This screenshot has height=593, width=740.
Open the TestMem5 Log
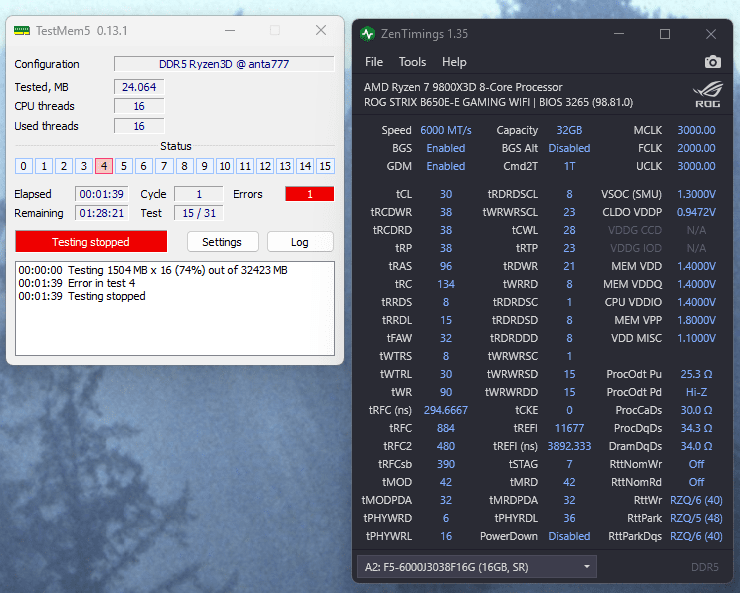[300, 242]
